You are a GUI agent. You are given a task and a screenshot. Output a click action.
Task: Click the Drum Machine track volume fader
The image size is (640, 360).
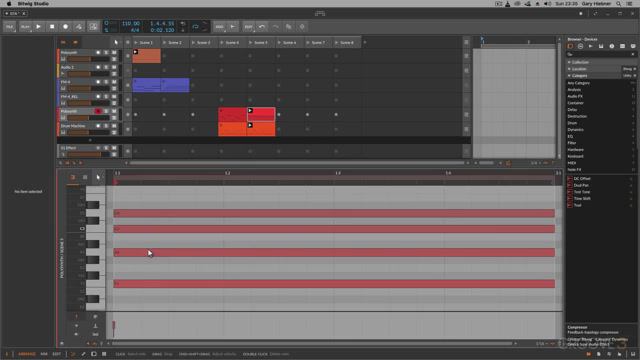tap(89, 133)
